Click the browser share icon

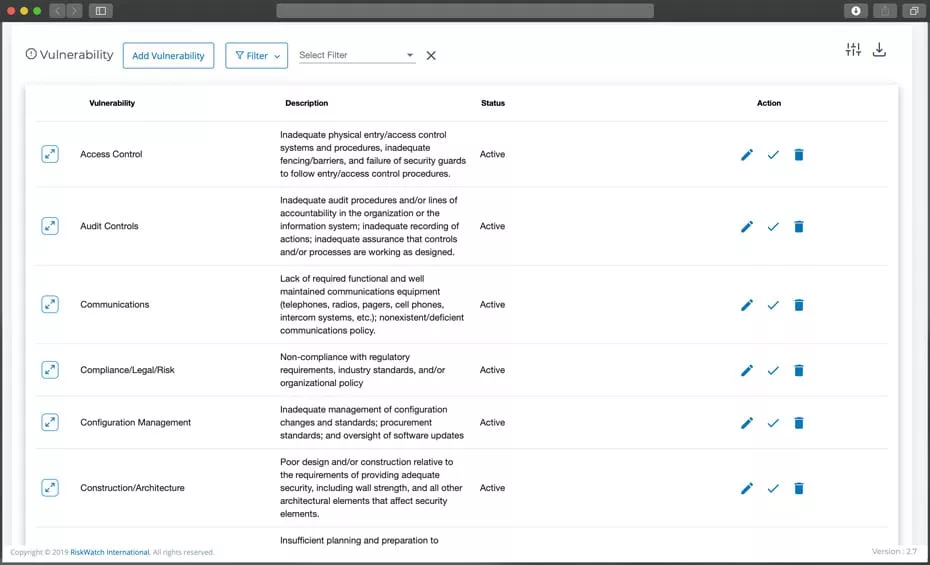click(x=885, y=11)
